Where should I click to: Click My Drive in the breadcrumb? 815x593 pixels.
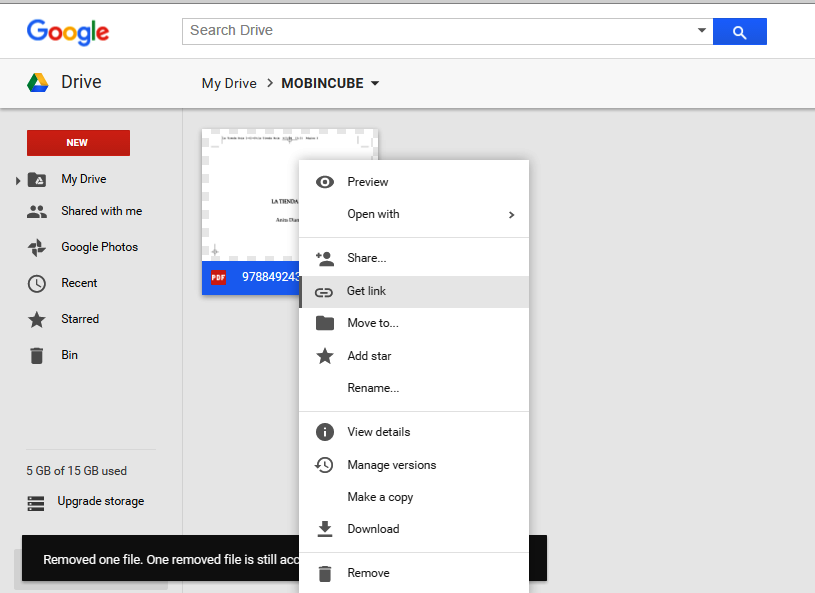[229, 83]
